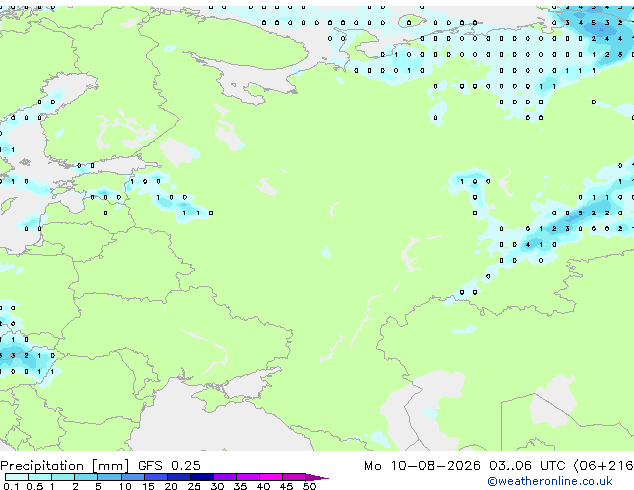Click the legend arrow tip beyond 50

pyautogui.click(x=317, y=477)
